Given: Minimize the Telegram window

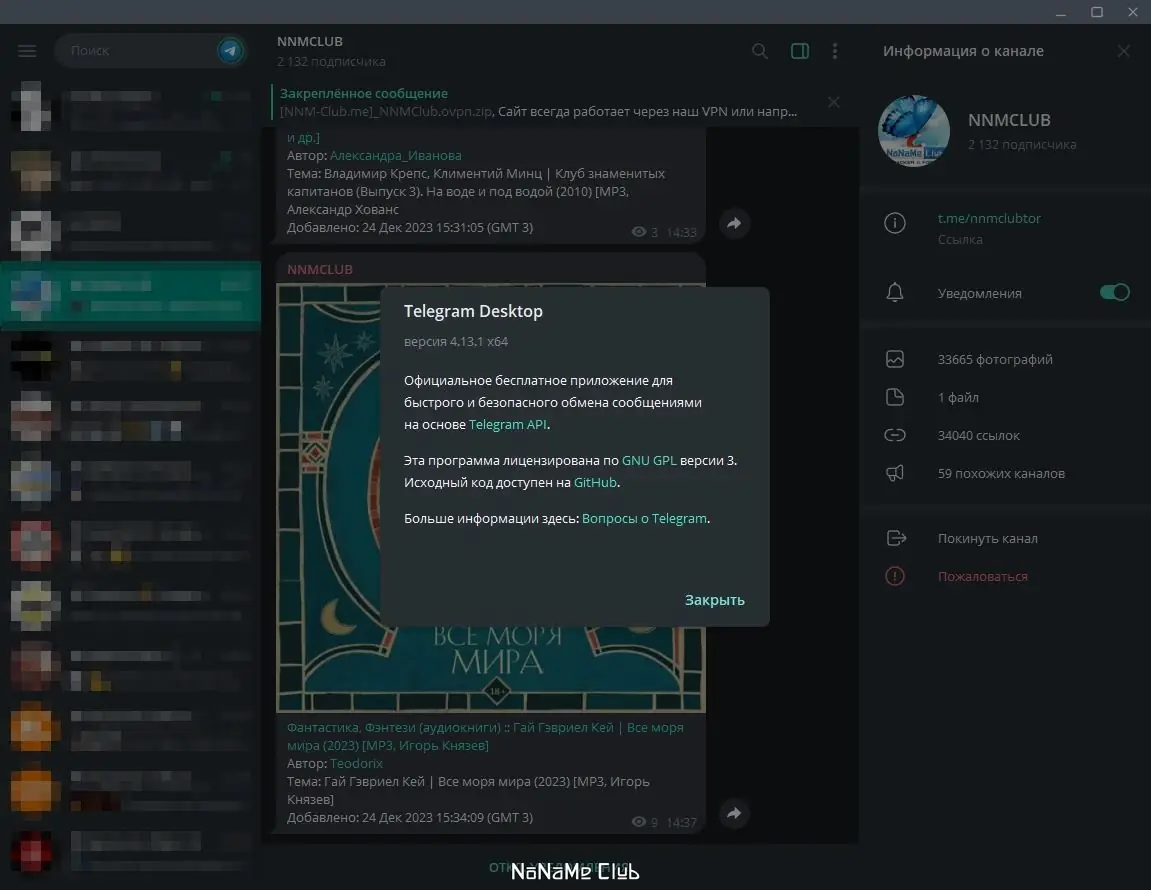Looking at the screenshot, I should [x=1061, y=12].
